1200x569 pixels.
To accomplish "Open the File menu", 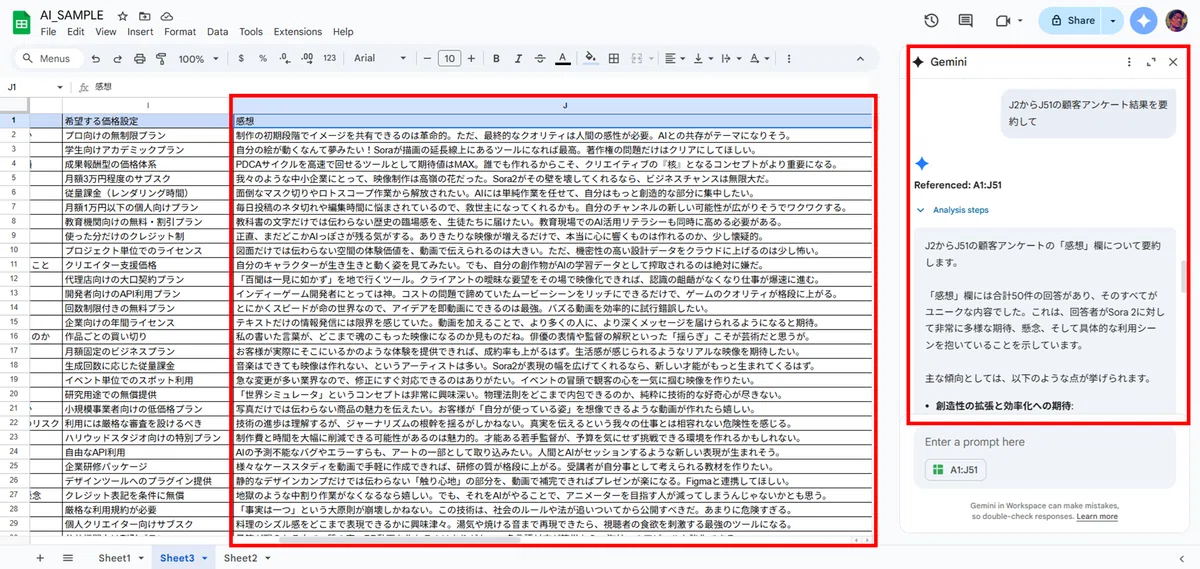I will (x=48, y=32).
